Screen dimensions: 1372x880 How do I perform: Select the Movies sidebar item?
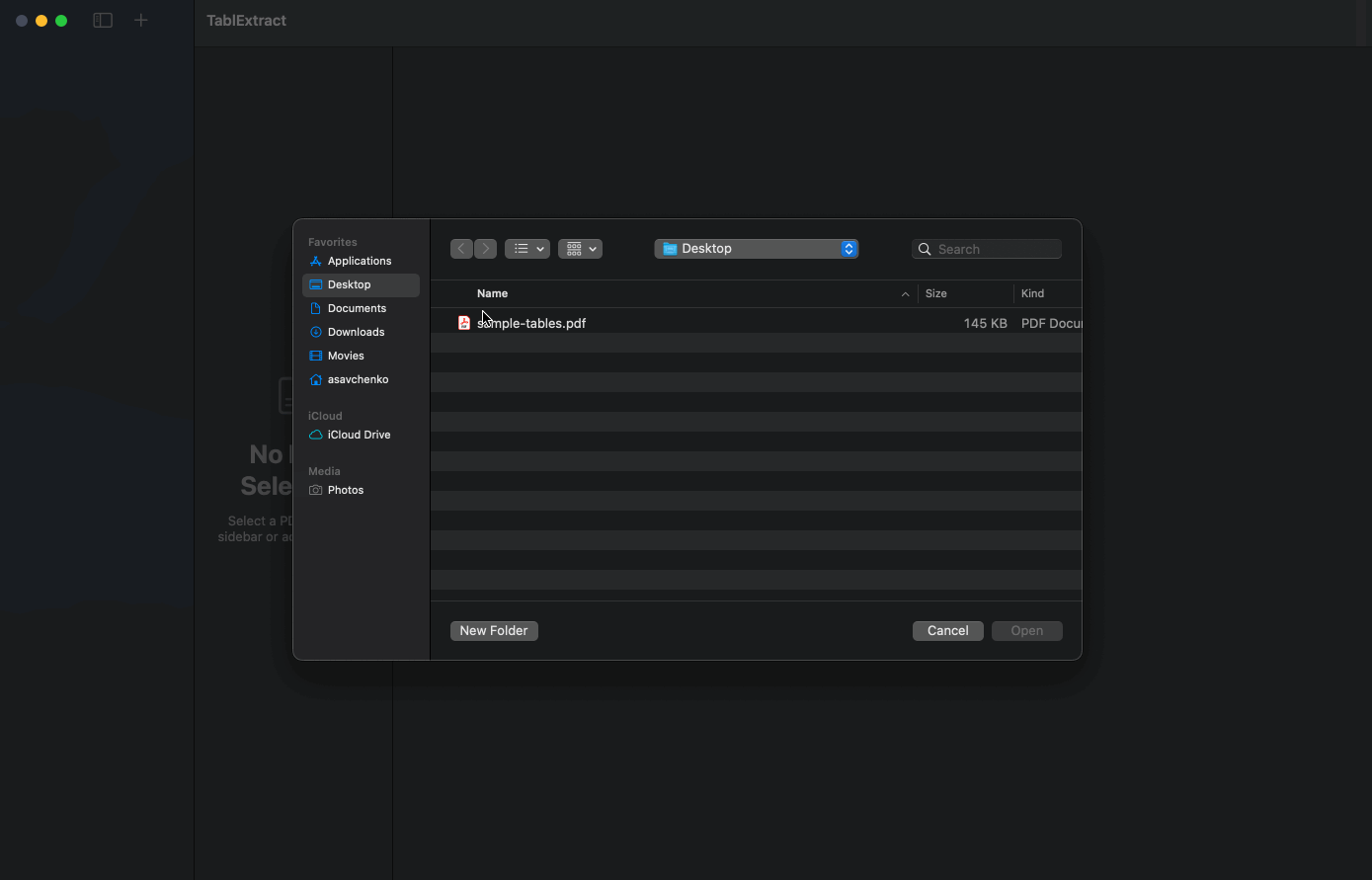(344, 356)
